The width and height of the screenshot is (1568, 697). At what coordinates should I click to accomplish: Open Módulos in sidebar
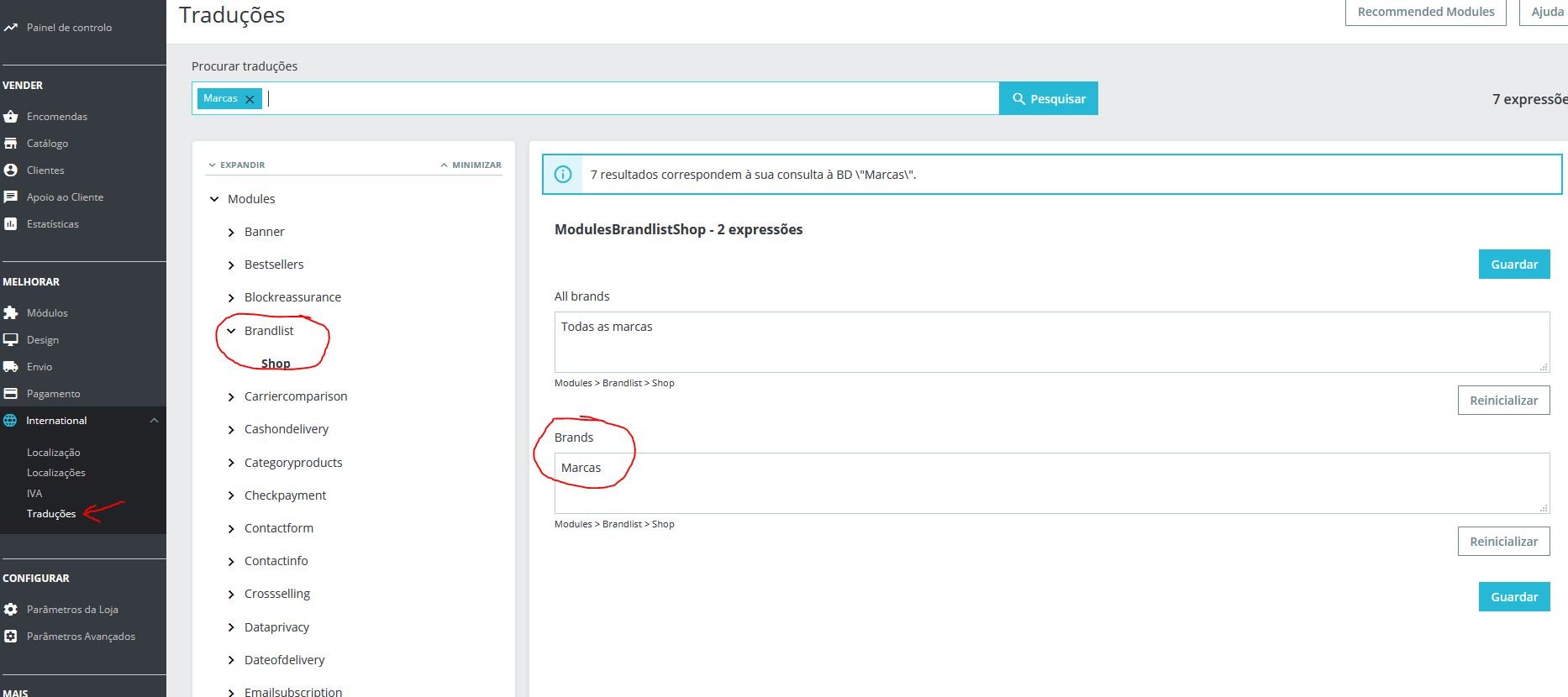(47, 313)
